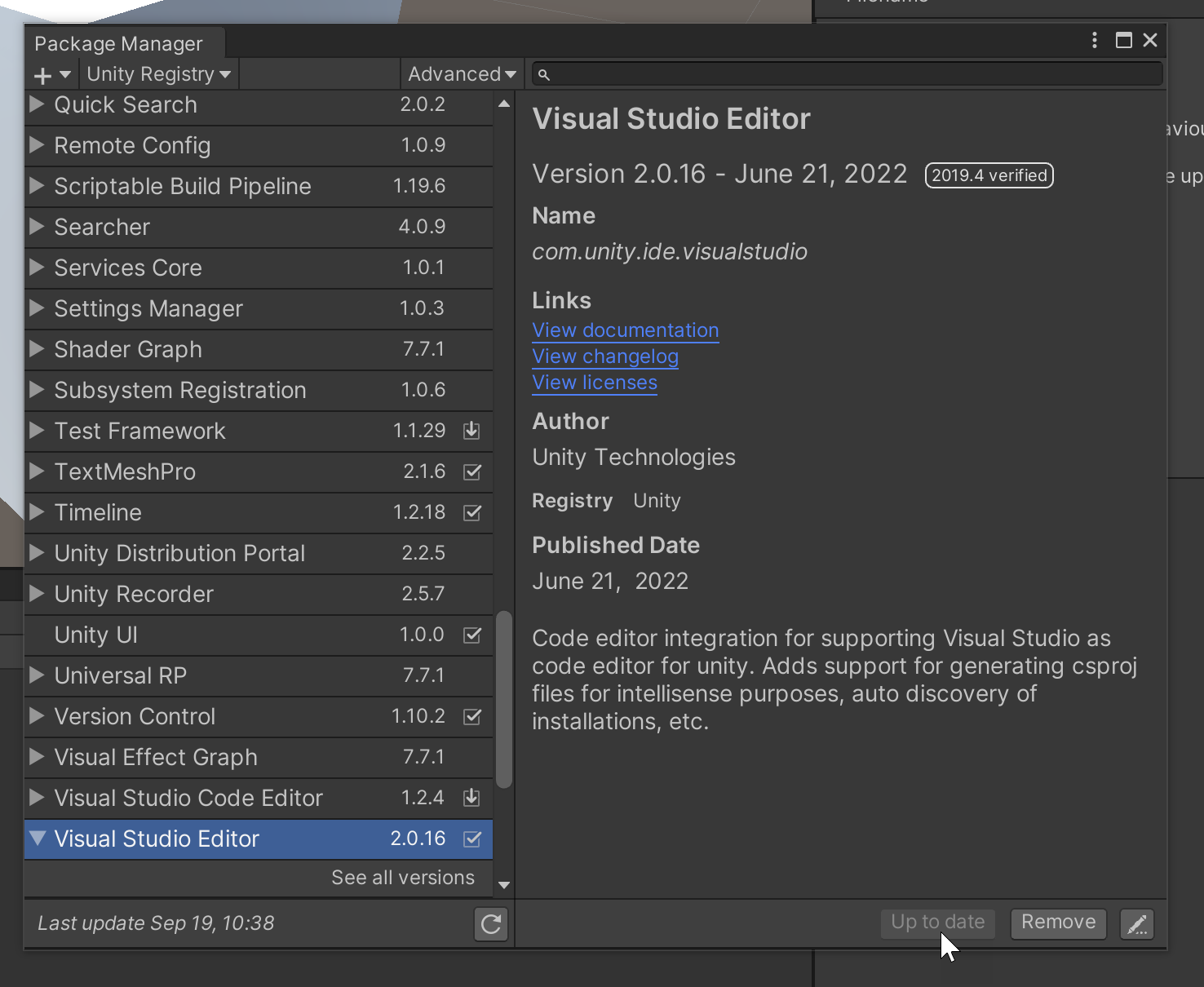This screenshot has height=987, width=1204.
Task: Select Universal RP in package list
Action: [121, 675]
